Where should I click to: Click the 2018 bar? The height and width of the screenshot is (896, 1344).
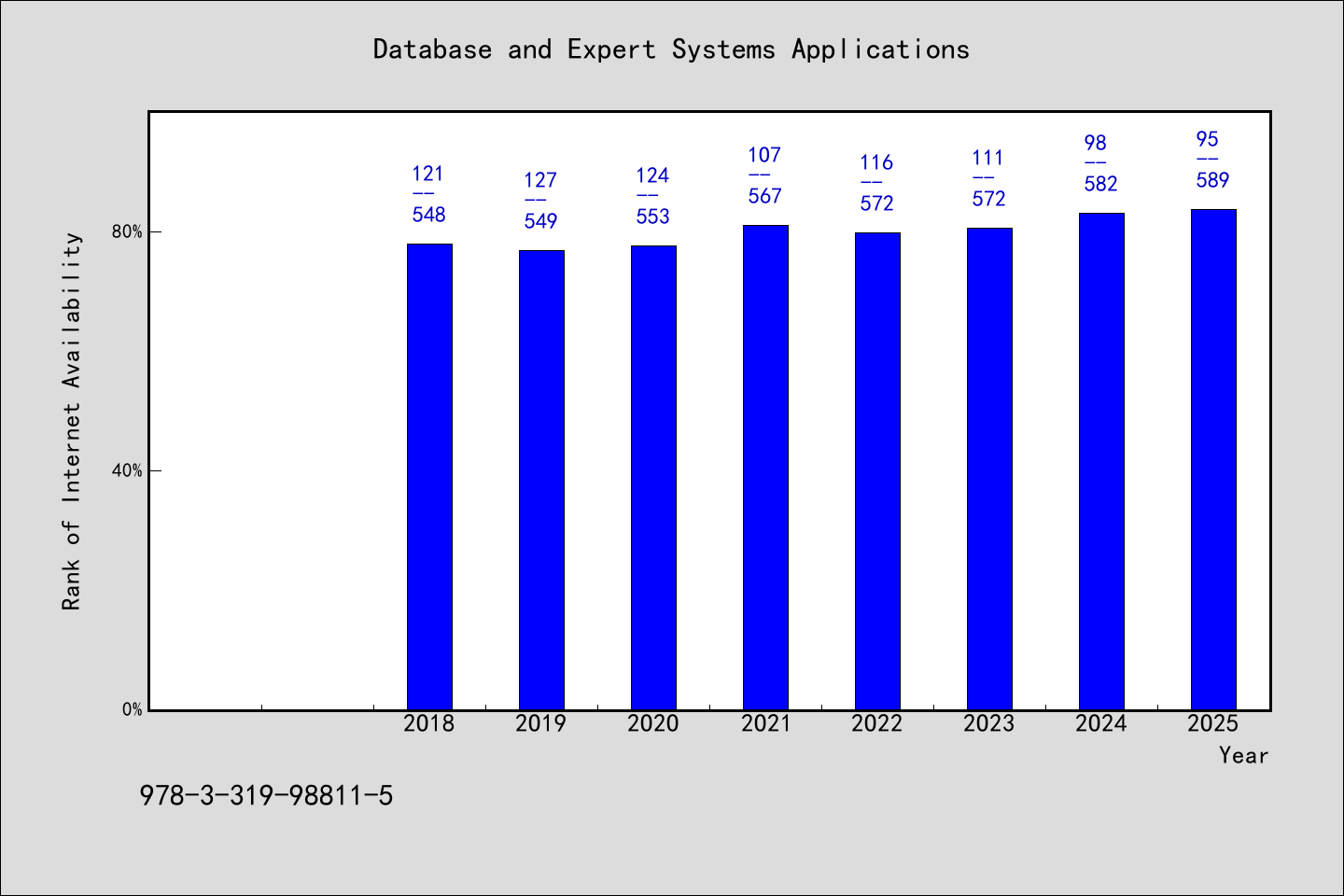coord(429,477)
